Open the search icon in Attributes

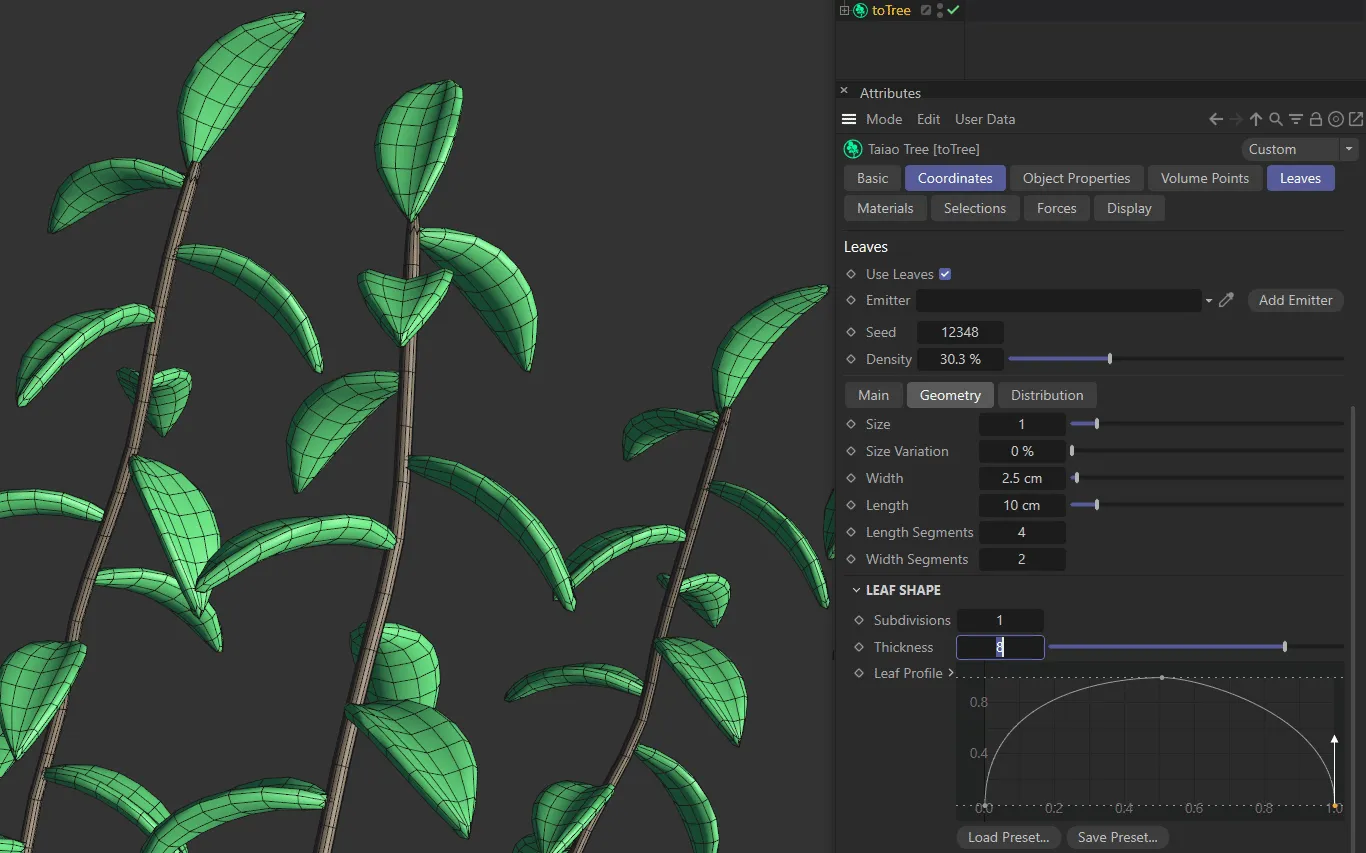tap(1276, 119)
